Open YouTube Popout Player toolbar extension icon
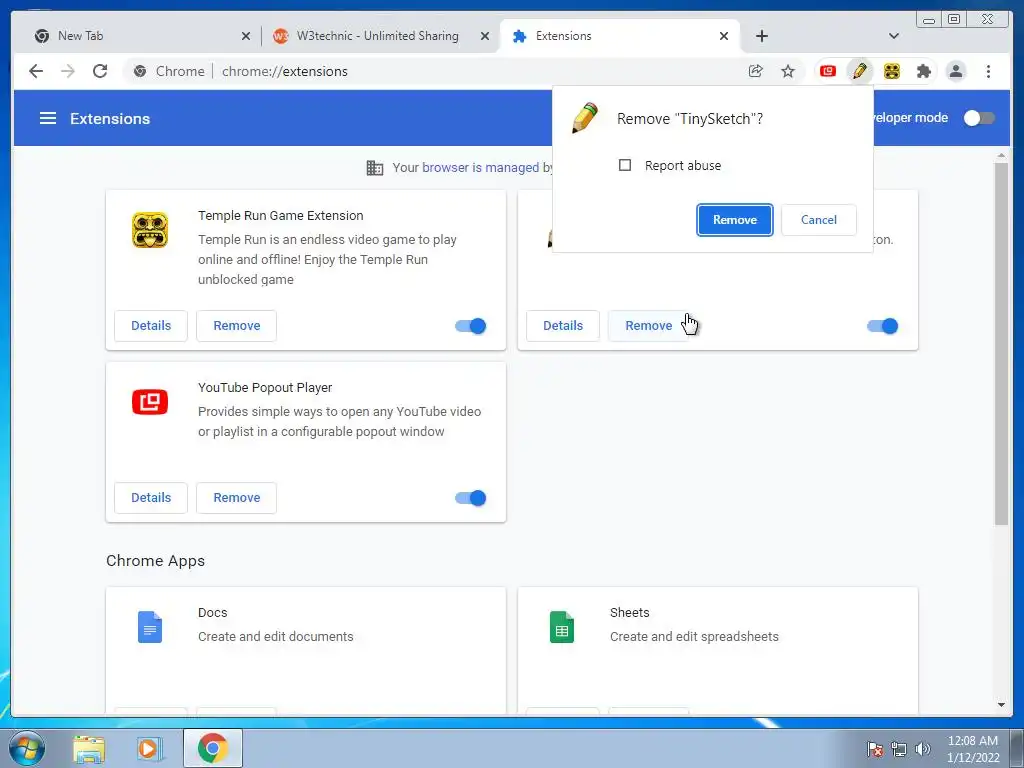 827,71
